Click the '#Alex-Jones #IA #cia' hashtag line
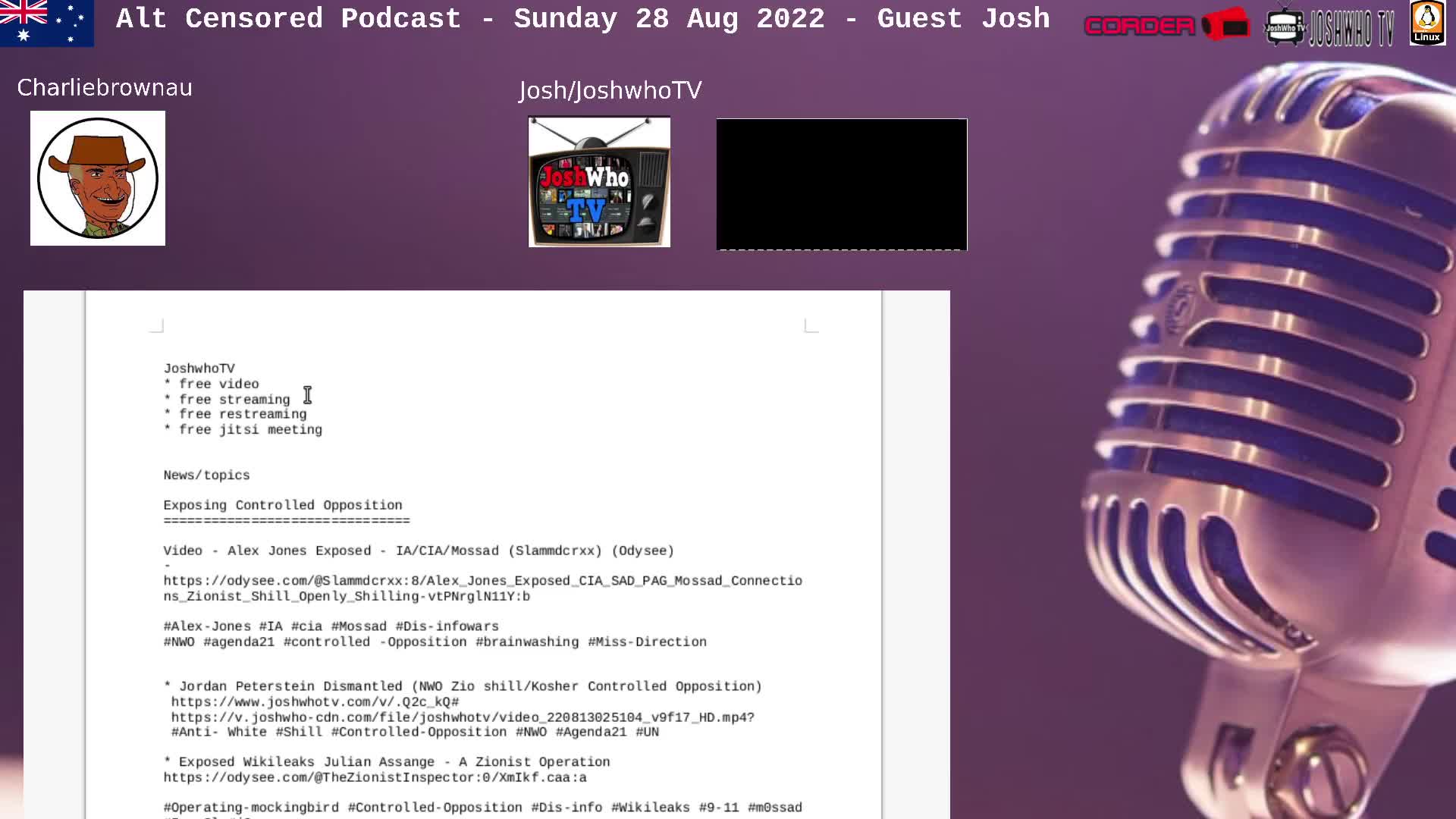Viewport: 1456px width, 819px height. [331, 626]
